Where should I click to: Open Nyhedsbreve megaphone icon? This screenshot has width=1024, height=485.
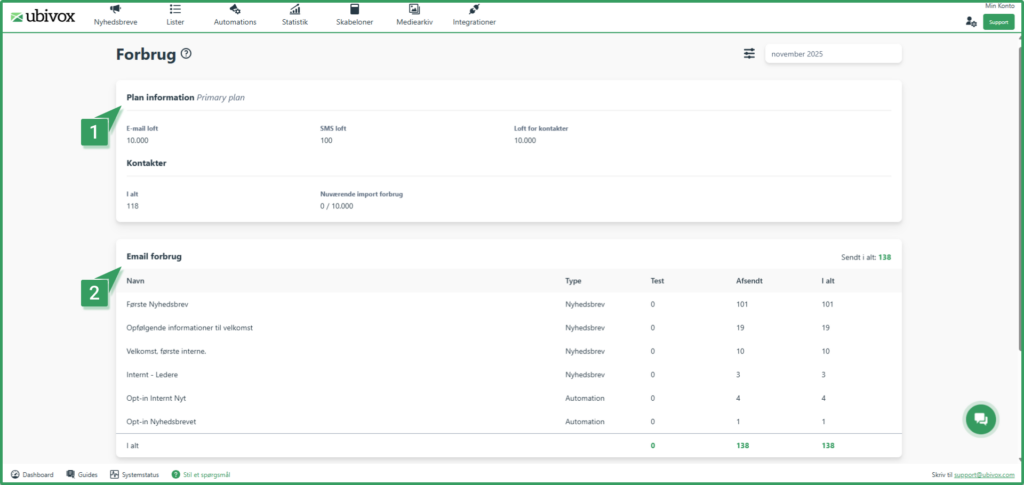(x=115, y=9)
